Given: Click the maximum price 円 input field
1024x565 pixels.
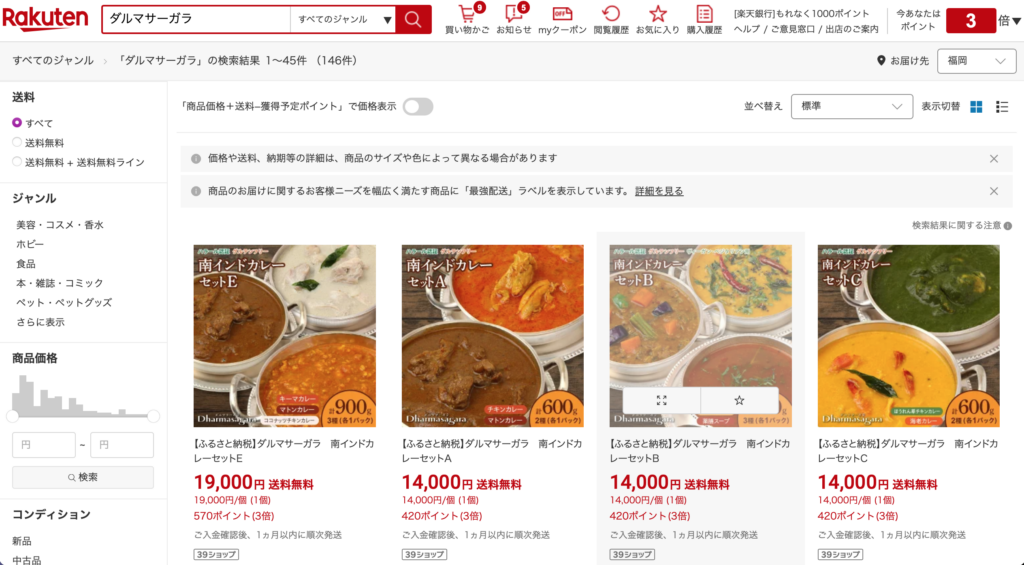Looking at the screenshot, I should click(x=122, y=445).
